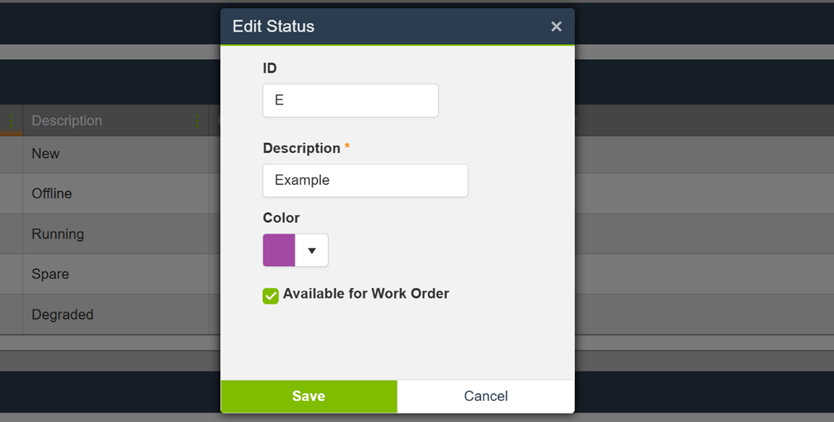Click the Description field label in the dialog
834x422 pixels.
[301, 148]
